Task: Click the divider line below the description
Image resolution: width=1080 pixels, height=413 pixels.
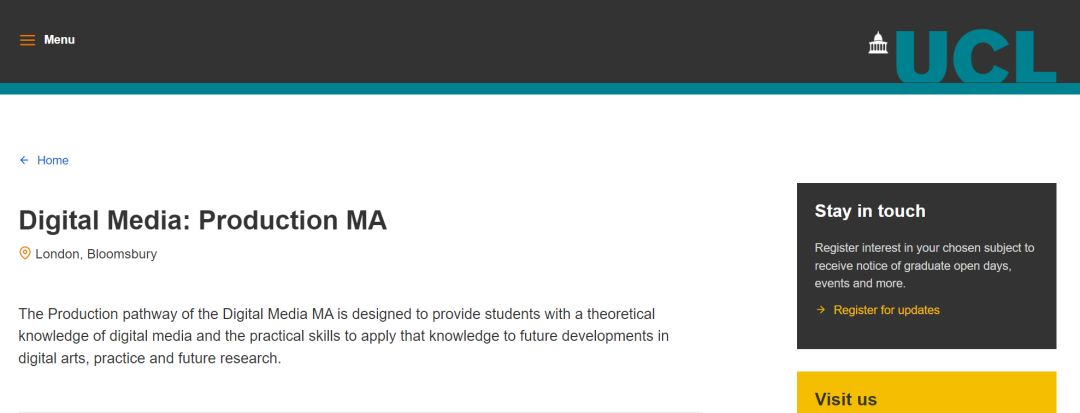Action: click(x=360, y=411)
